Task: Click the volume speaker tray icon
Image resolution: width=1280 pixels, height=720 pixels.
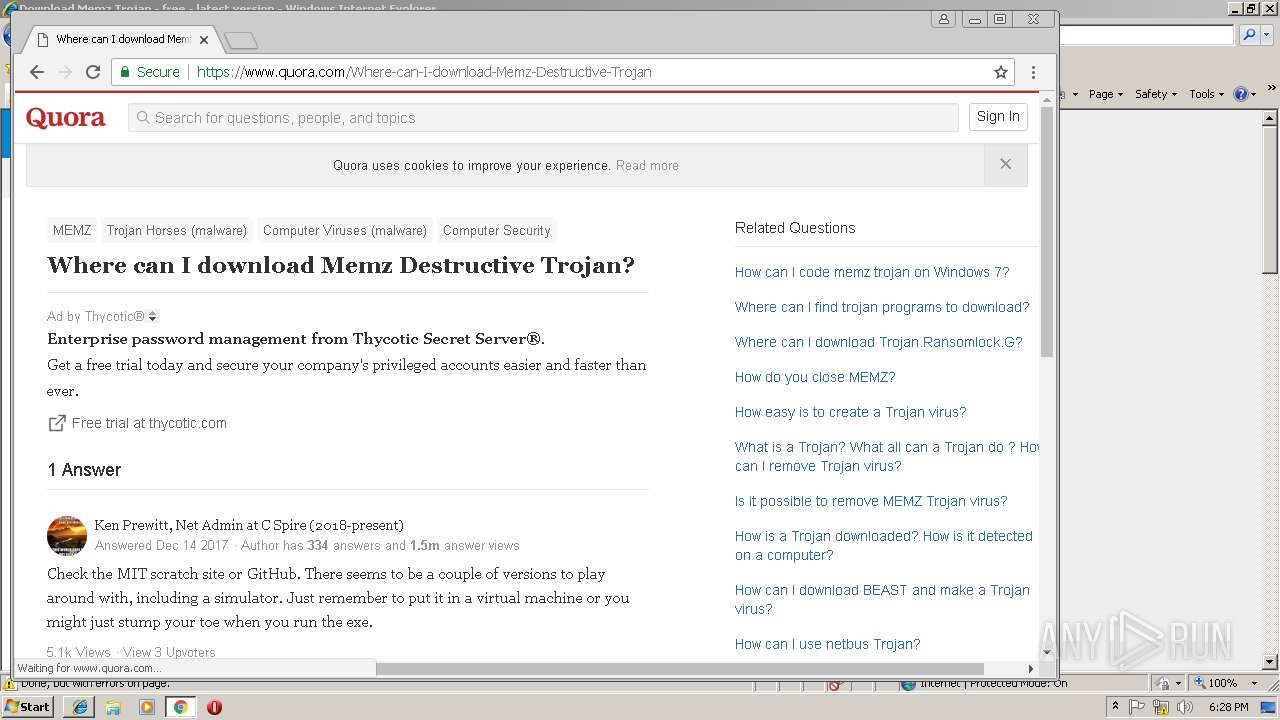Action: click(x=1185, y=707)
